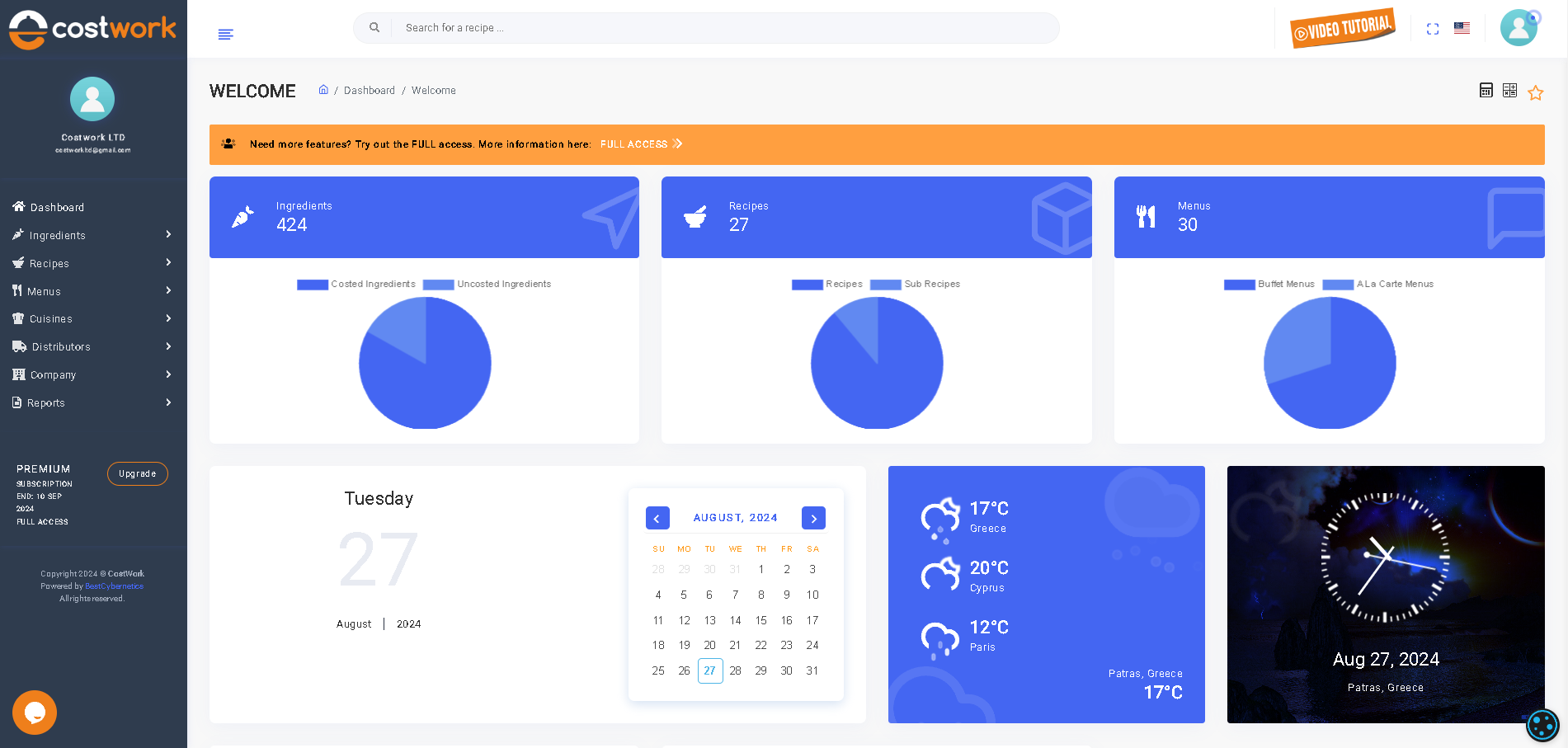1568x748 pixels.
Task: Open the Recipes sidebar menu item
Action: tap(49, 264)
